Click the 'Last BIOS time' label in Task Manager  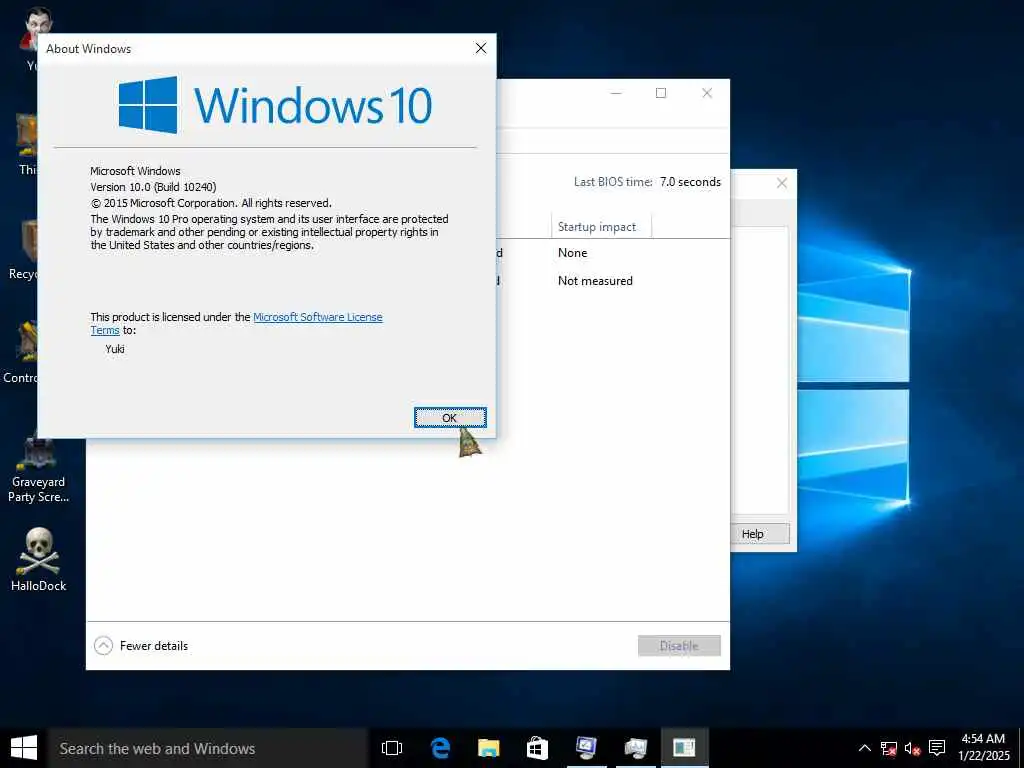[613, 182]
